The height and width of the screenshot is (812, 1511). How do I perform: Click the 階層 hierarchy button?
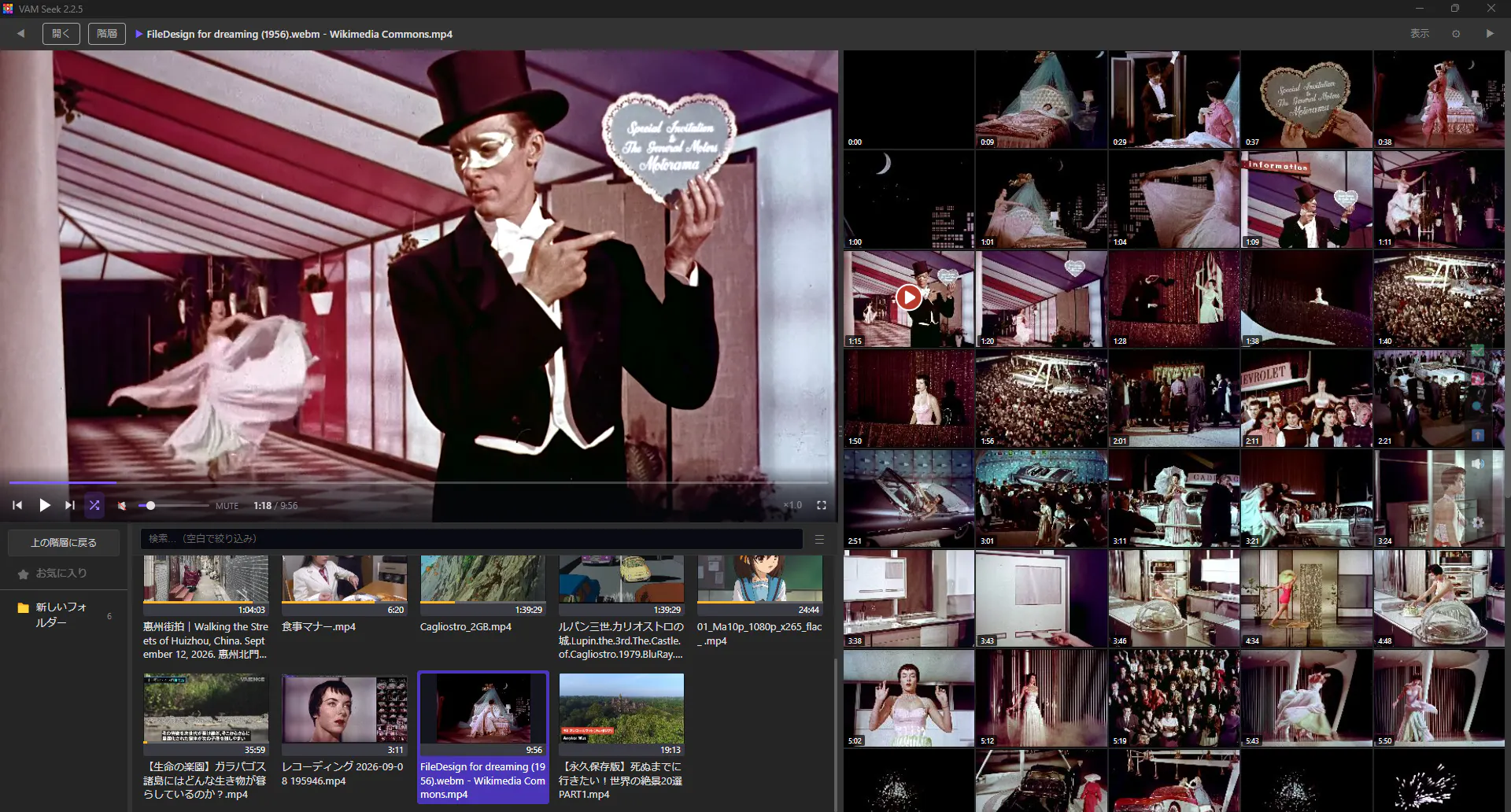tap(107, 34)
